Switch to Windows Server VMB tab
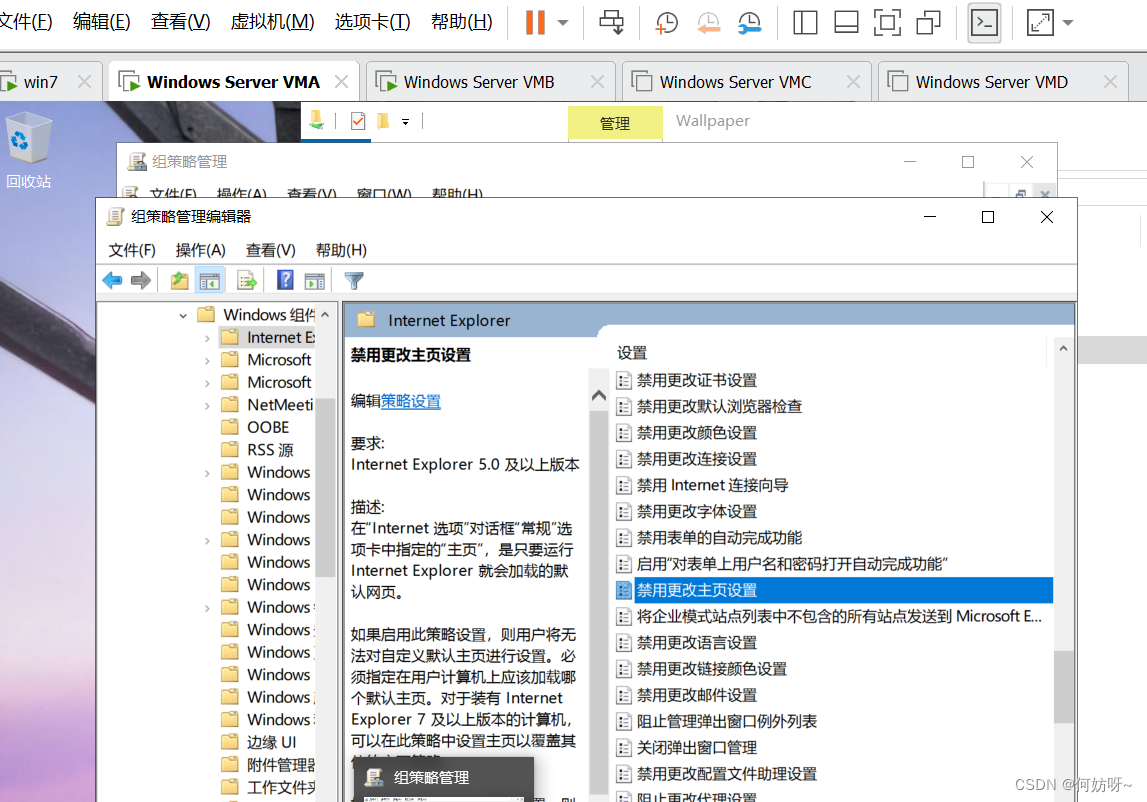 478,82
